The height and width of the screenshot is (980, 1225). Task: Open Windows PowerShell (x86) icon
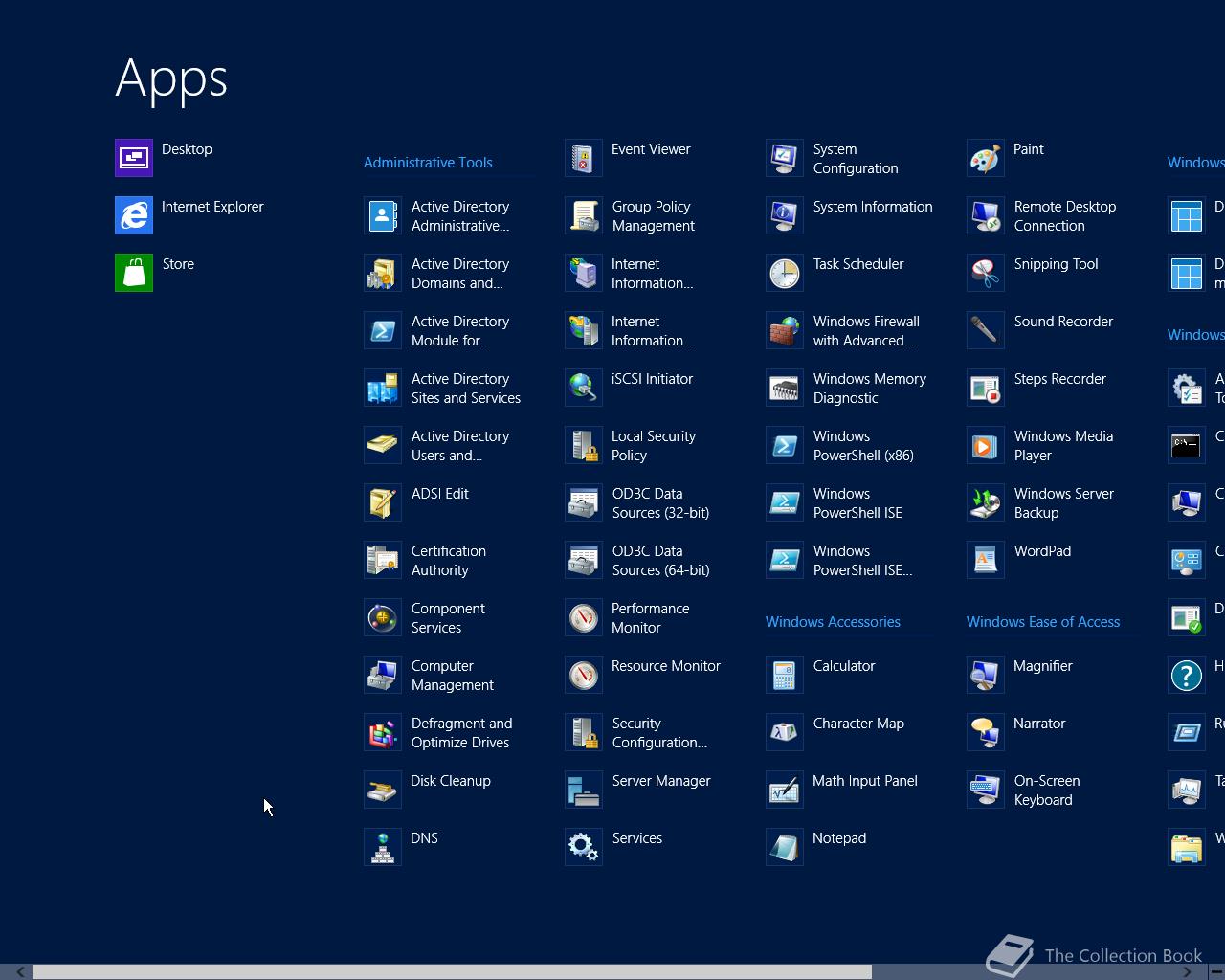pyautogui.click(x=785, y=445)
